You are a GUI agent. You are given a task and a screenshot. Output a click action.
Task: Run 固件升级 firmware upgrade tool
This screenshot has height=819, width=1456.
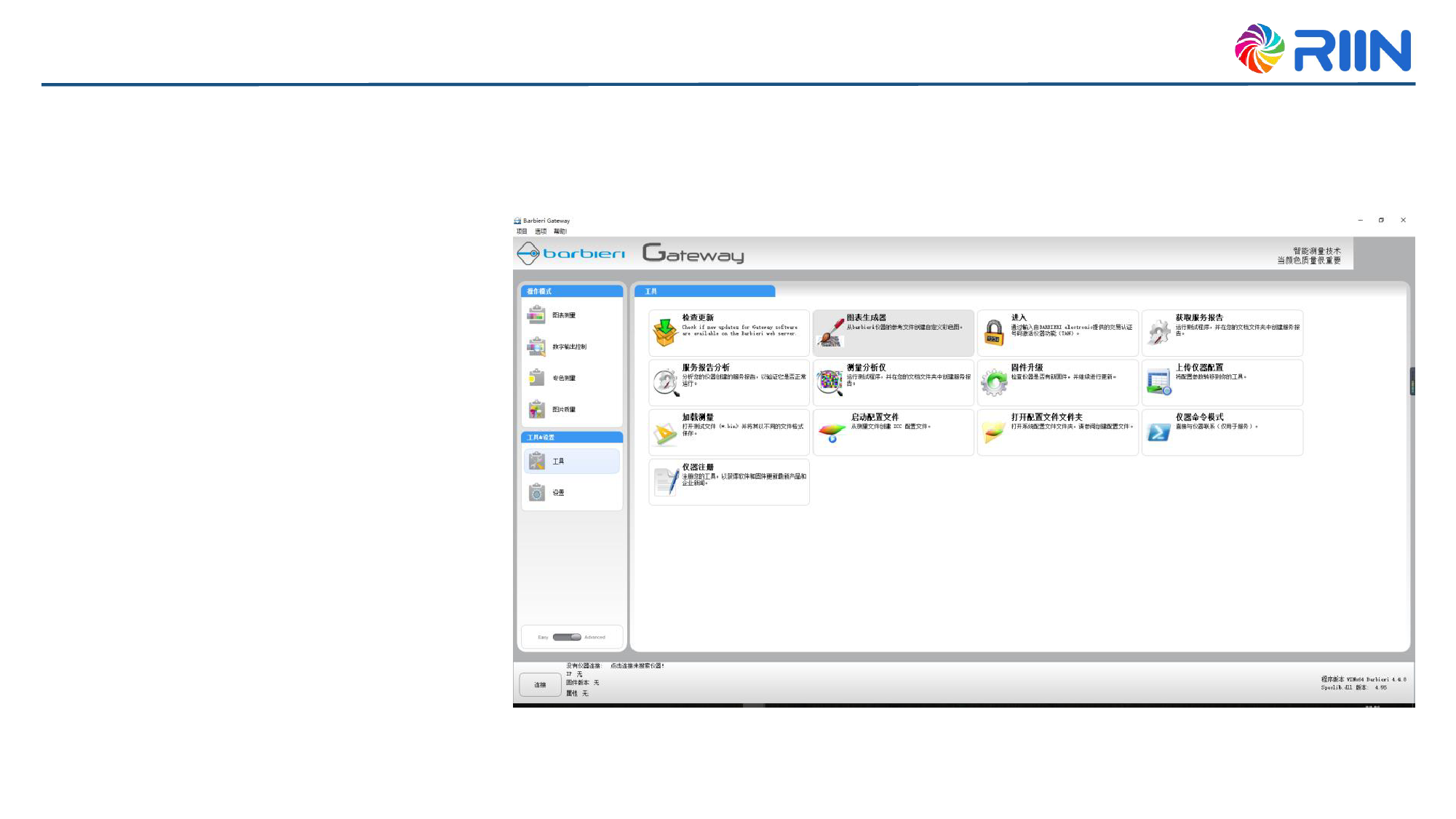click(994, 382)
